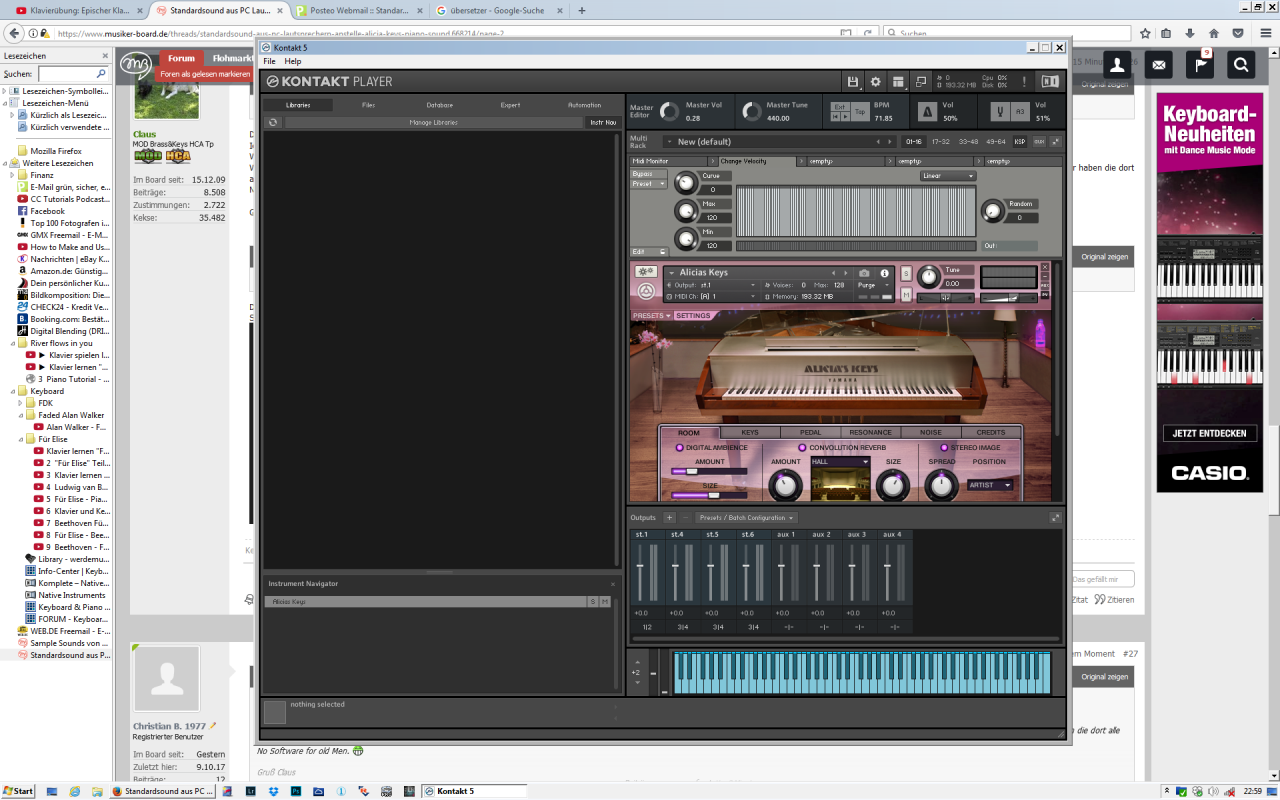Click the Multi Rack minimize-rack arrows icon
Viewport: 1280px width, 800px height.
click(1055, 142)
